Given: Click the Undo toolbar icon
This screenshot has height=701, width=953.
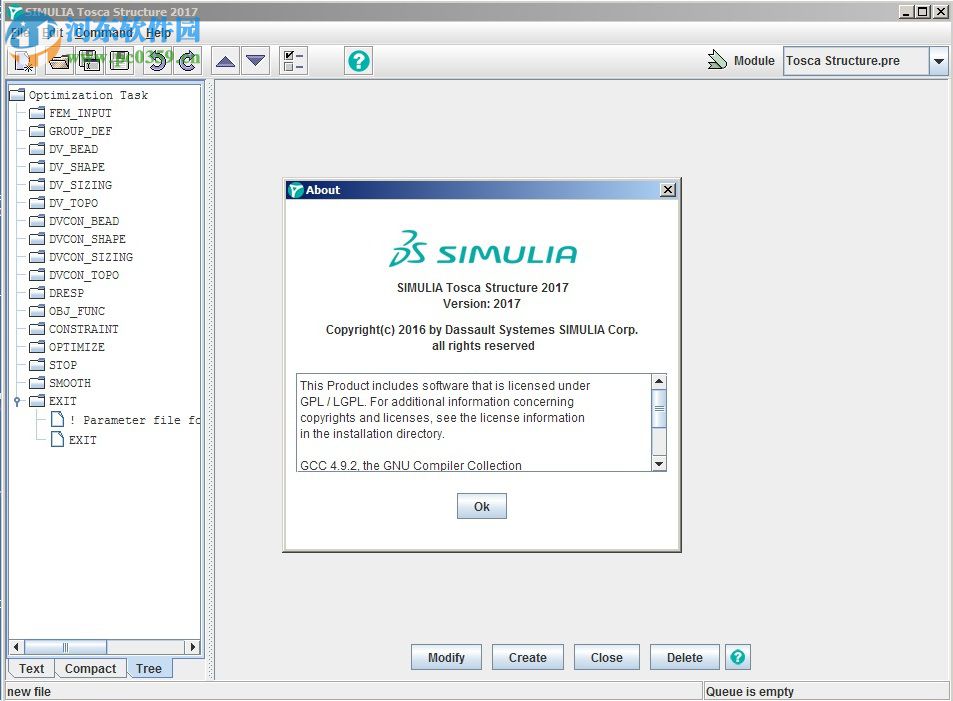Looking at the screenshot, I should pos(157,61).
